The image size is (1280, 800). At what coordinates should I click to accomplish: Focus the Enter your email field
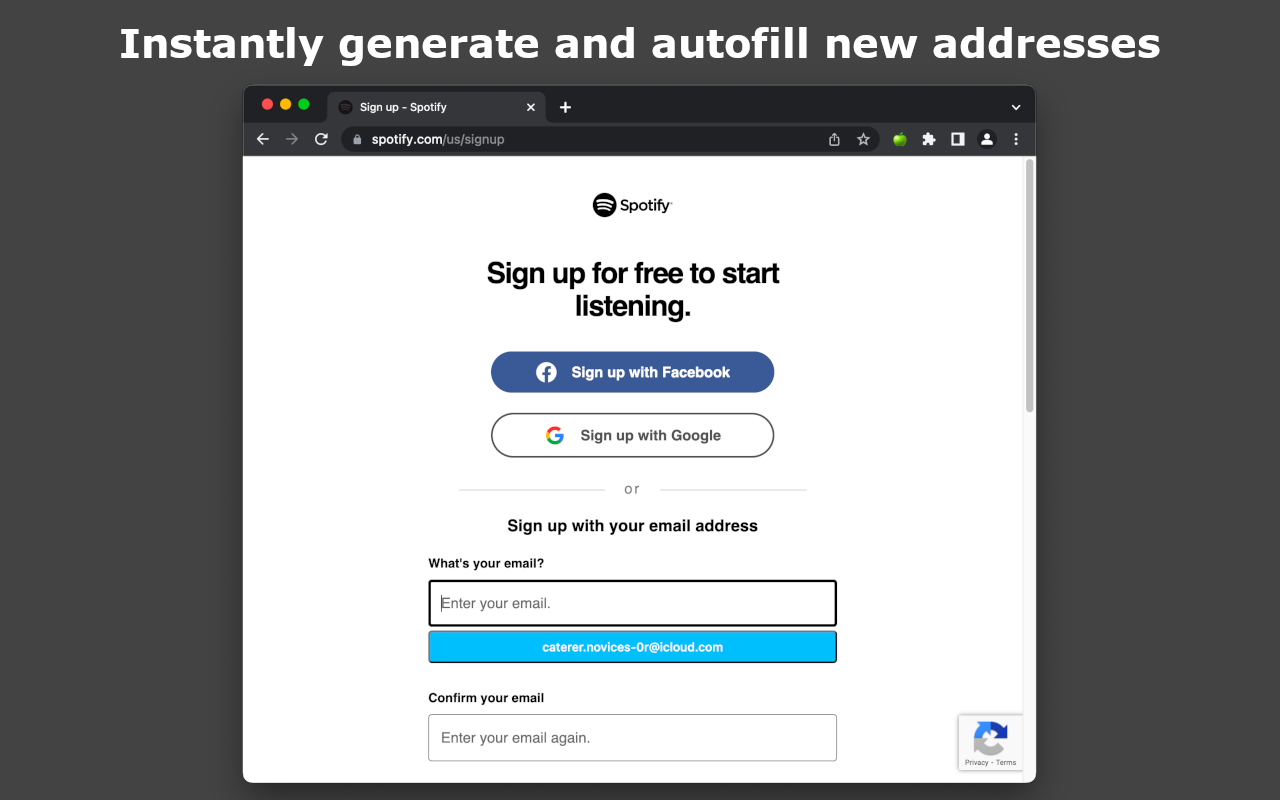[632, 603]
